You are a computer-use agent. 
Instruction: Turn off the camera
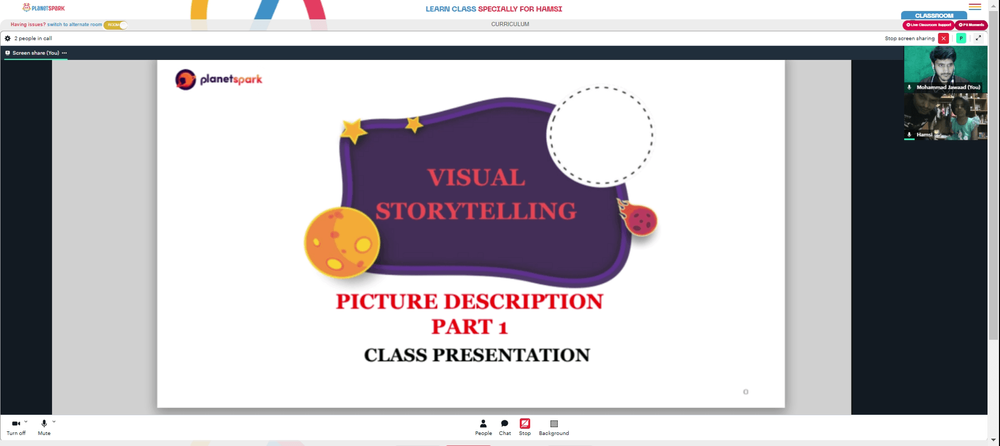(x=16, y=427)
